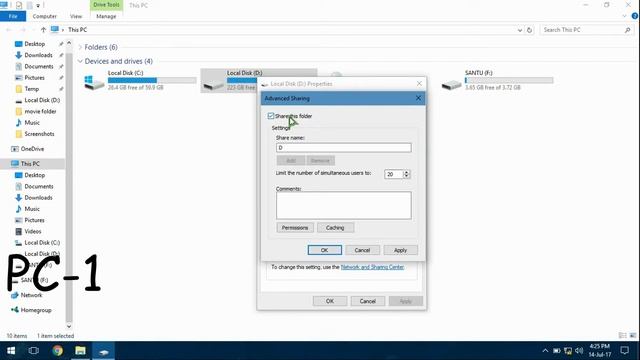Click the SANTU (F:) usage bar
Image resolution: width=640 pixels, height=360 pixels.
(509, 80)
